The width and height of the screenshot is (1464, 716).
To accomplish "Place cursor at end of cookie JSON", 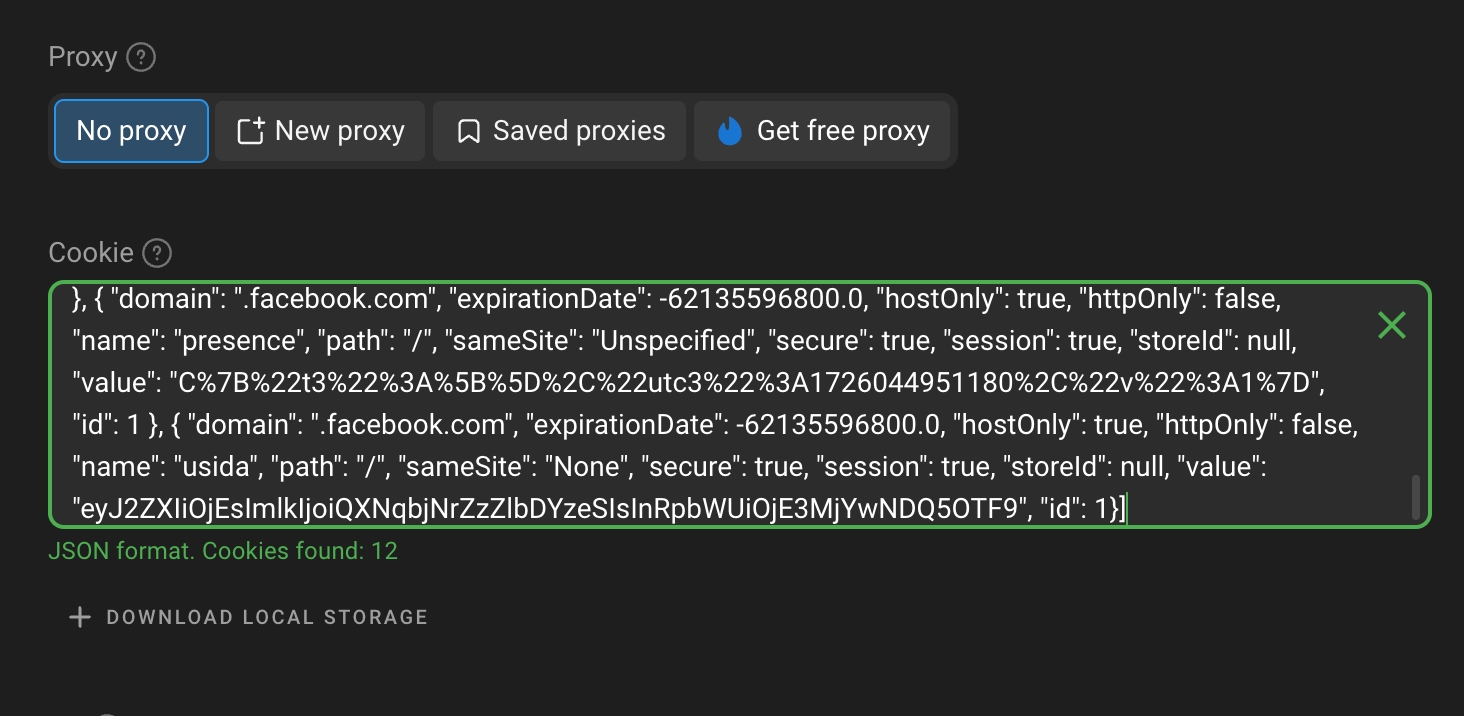I will pyautogui.click(x=1126, y=510).
